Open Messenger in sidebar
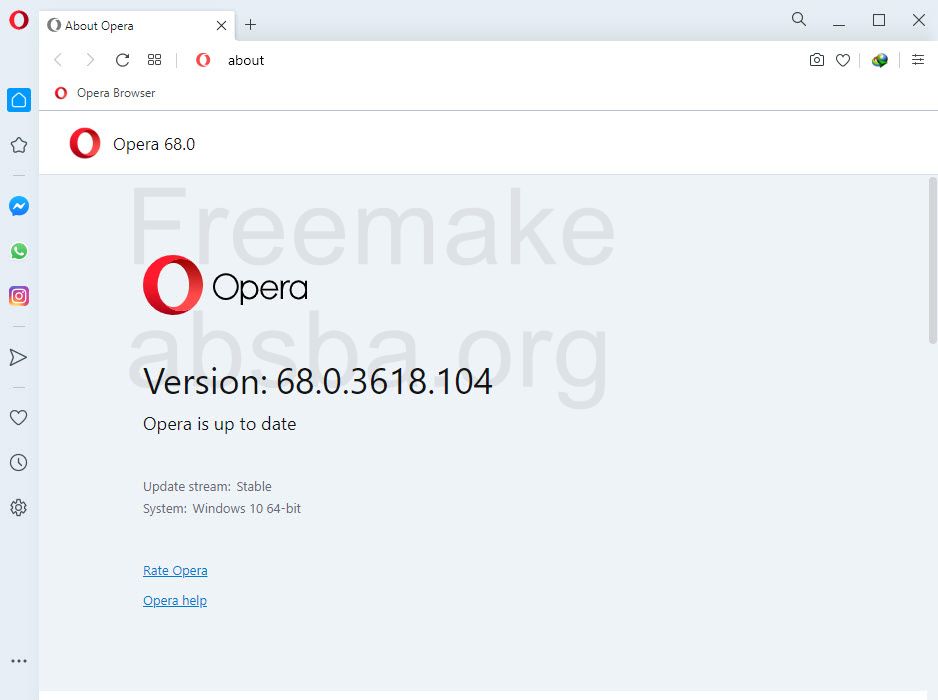 point(19,206)
